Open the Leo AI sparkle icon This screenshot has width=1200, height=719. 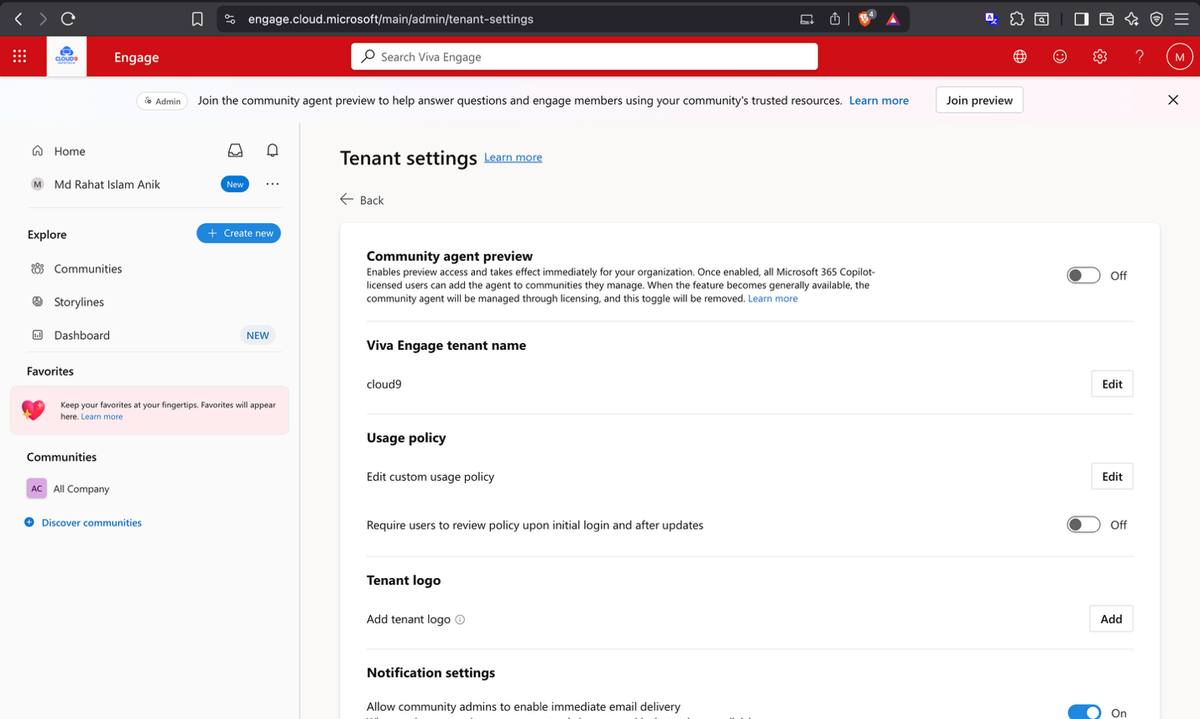tap(1131, 18)
